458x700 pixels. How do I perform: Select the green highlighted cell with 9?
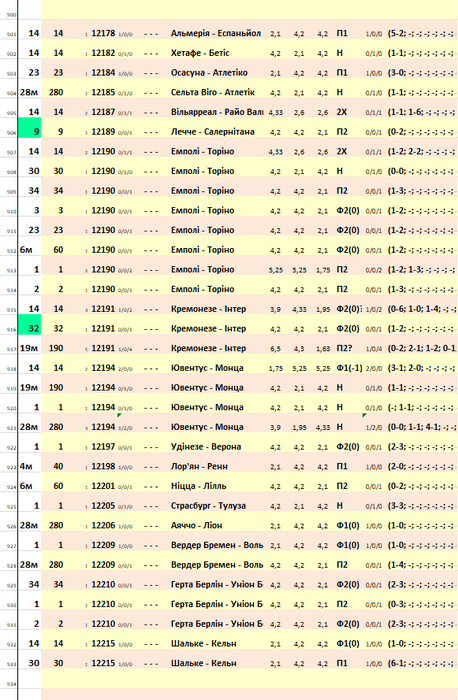[x=29, y=128]
